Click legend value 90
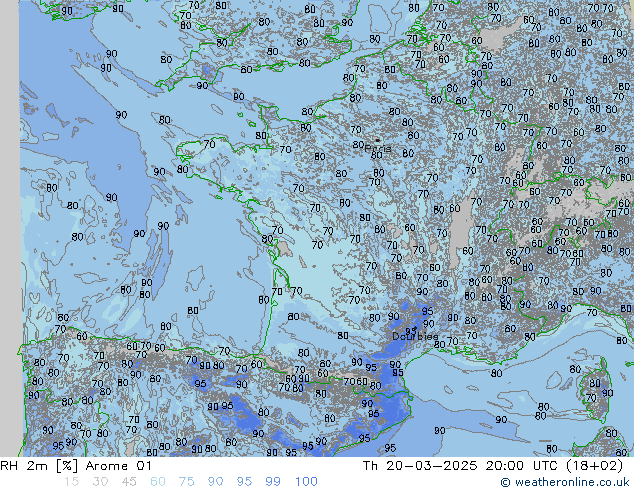The image size is (634, 490). pos(215,482)
